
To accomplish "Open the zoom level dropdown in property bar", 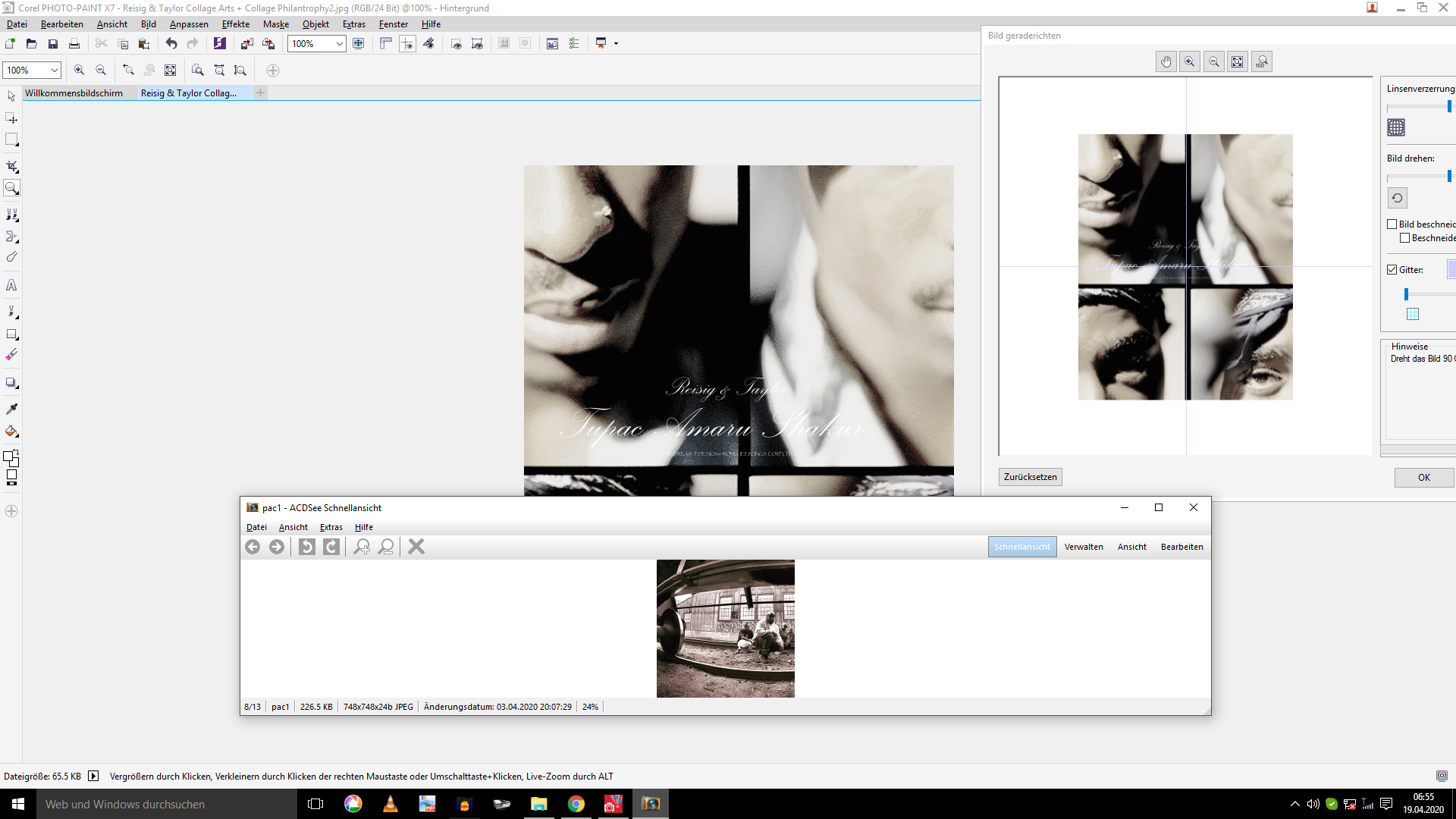I will click(x=55, y=71).
